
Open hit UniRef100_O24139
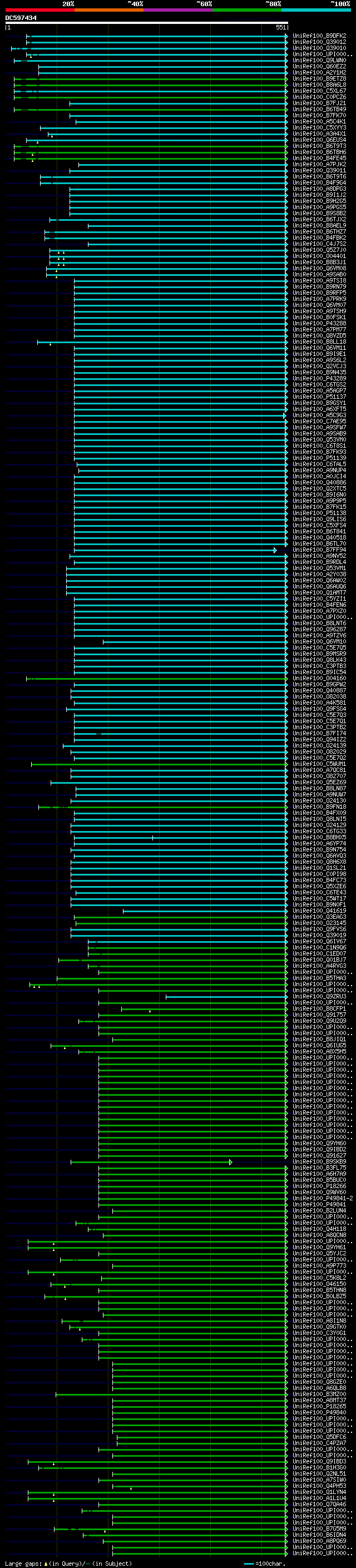pos(319,746)
